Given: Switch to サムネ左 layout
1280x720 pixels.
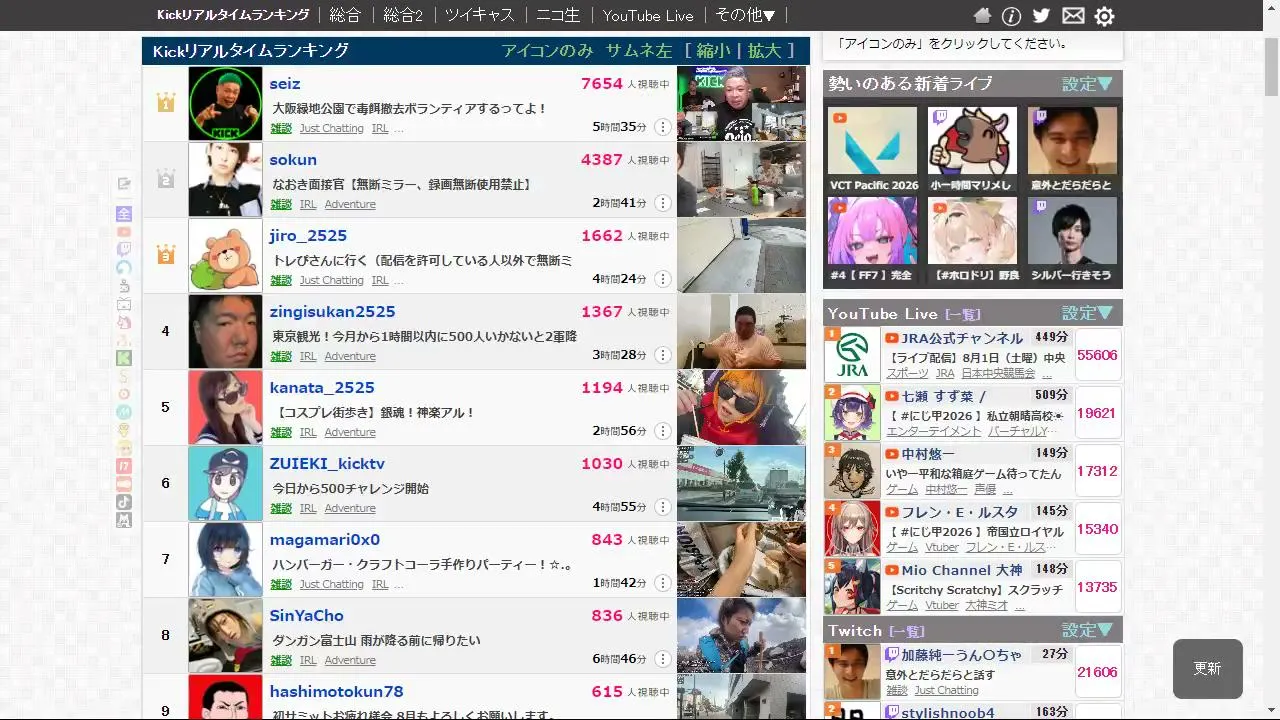Looking at the screenshot, I should click(639, 51).
